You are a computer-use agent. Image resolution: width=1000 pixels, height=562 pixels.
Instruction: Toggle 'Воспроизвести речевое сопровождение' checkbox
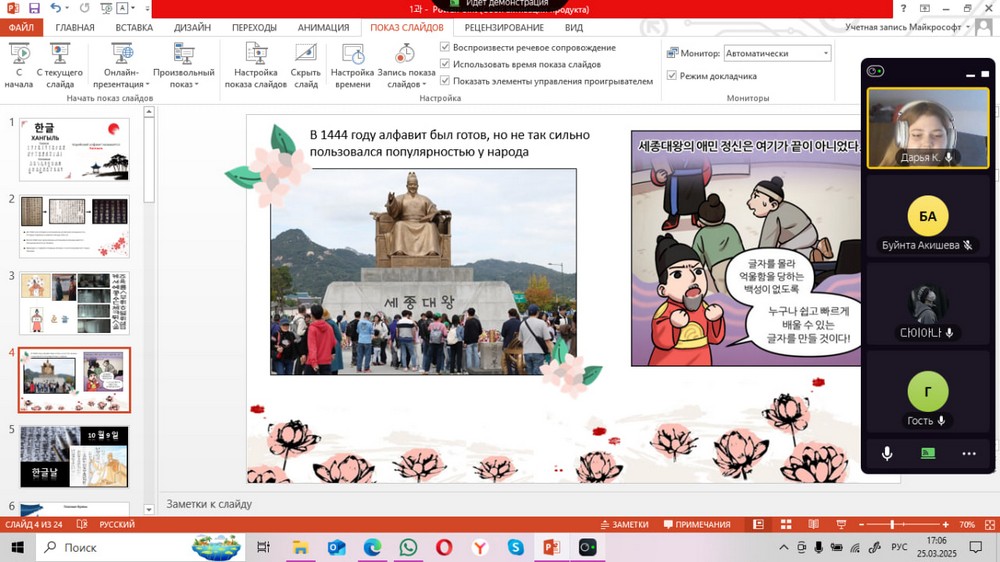446,47
